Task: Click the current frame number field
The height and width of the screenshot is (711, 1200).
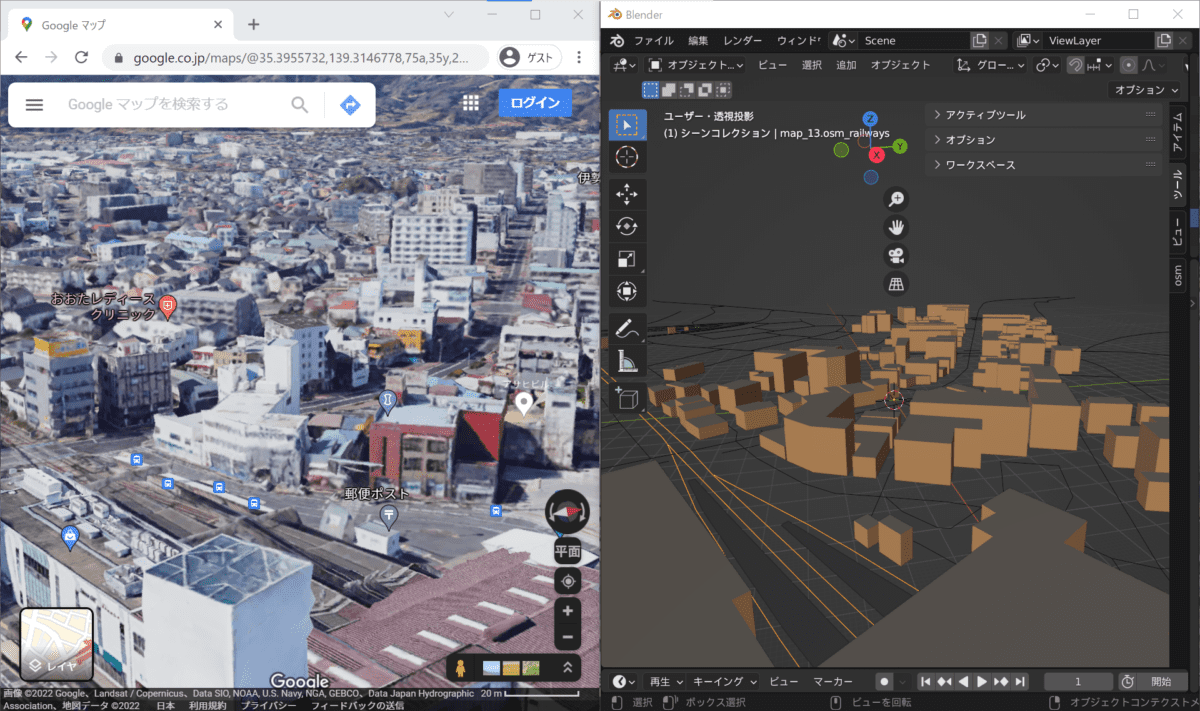Action: pyautogui.click(x=1077, y=681)
